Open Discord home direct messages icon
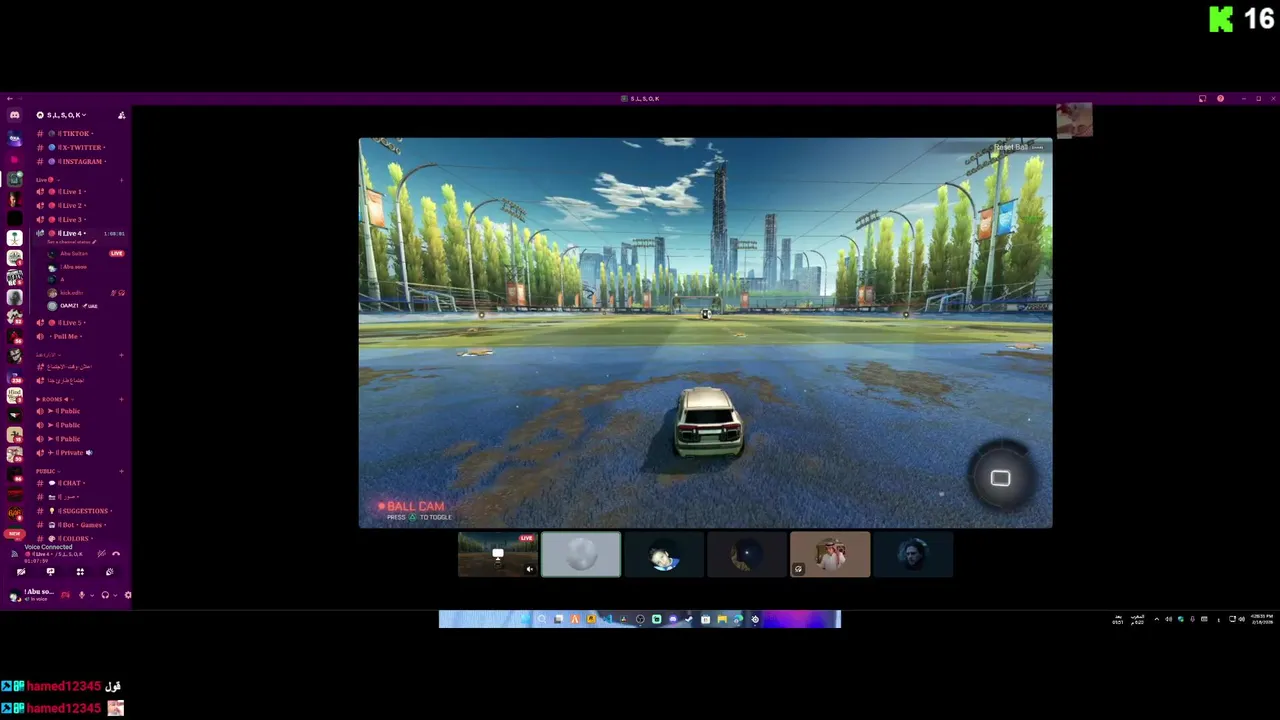The image size is (1280, 720). pos(14,115)
